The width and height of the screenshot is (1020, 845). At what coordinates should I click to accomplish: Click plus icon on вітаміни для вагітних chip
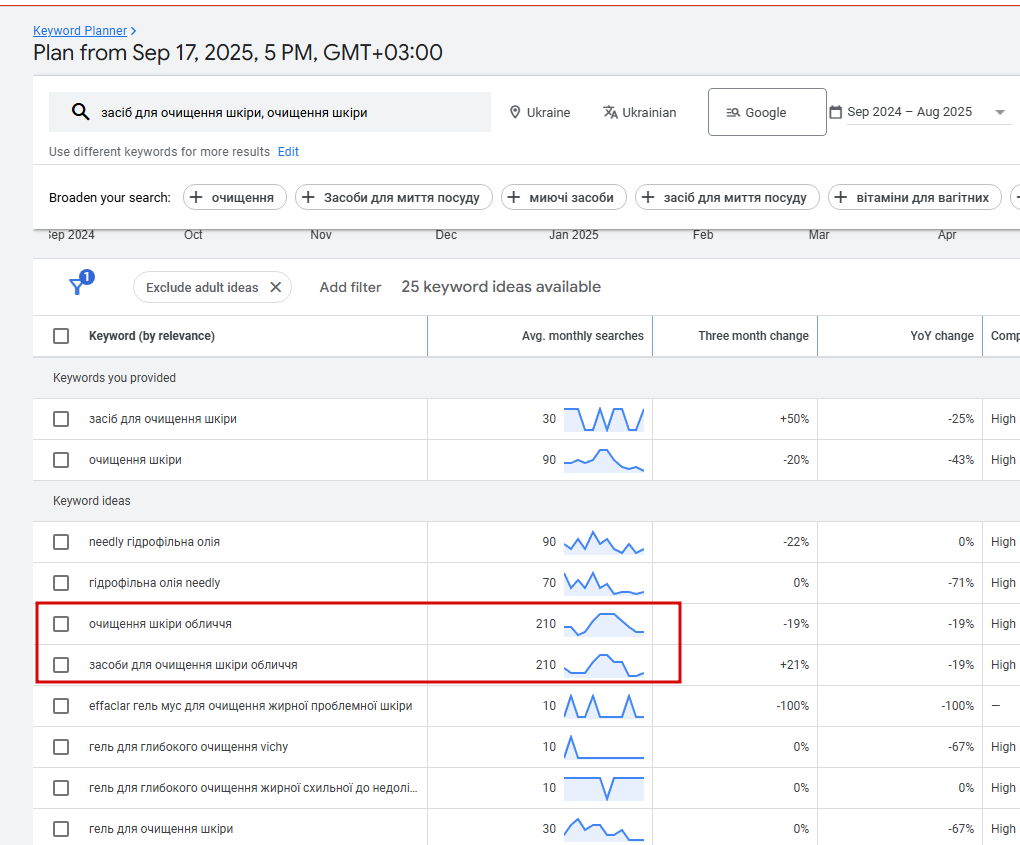point(840,197)
